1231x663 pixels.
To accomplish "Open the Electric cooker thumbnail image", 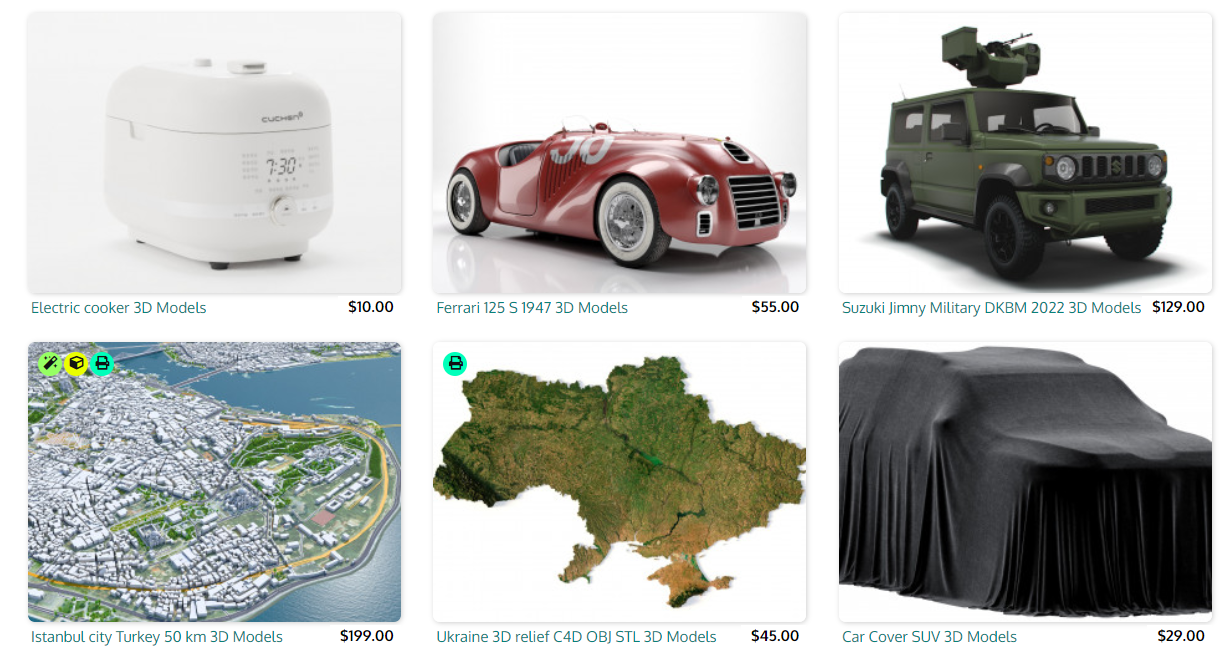I will 214,153.
